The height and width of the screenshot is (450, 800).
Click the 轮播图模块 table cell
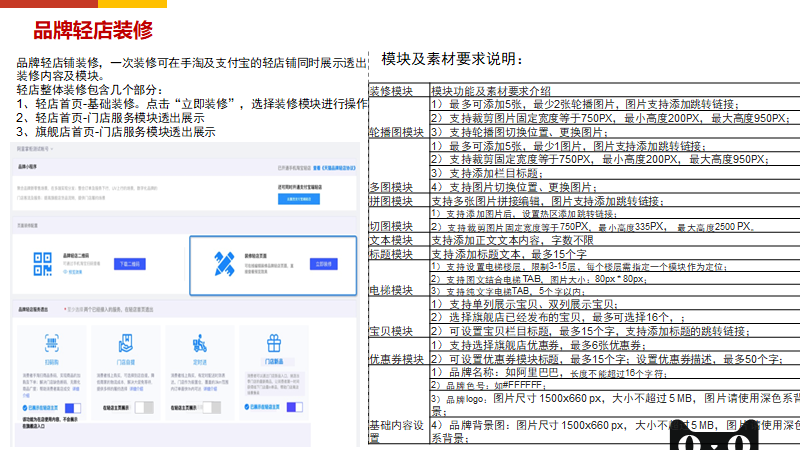[399, 118]
